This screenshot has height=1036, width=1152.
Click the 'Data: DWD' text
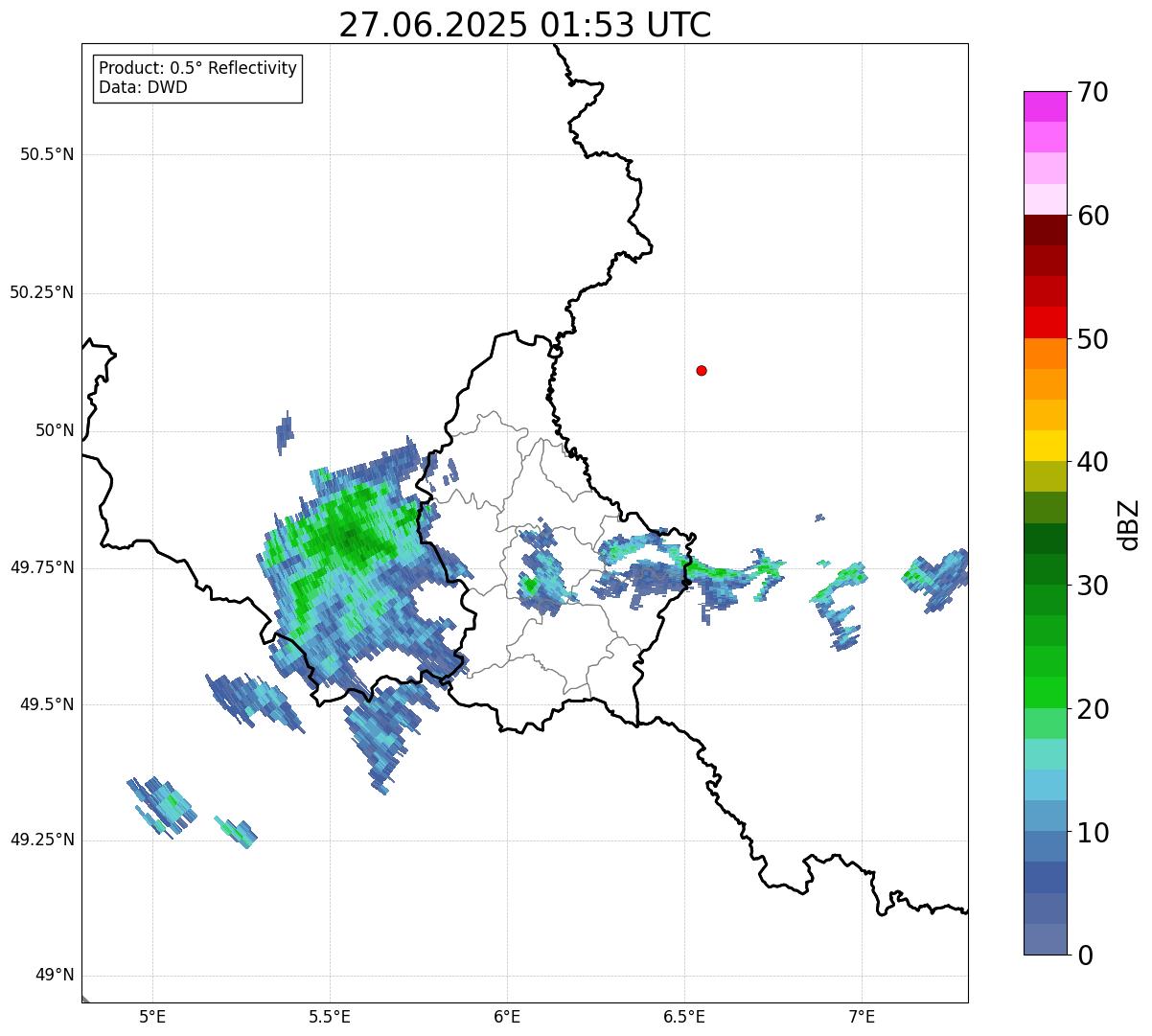[x=143, y=88]
